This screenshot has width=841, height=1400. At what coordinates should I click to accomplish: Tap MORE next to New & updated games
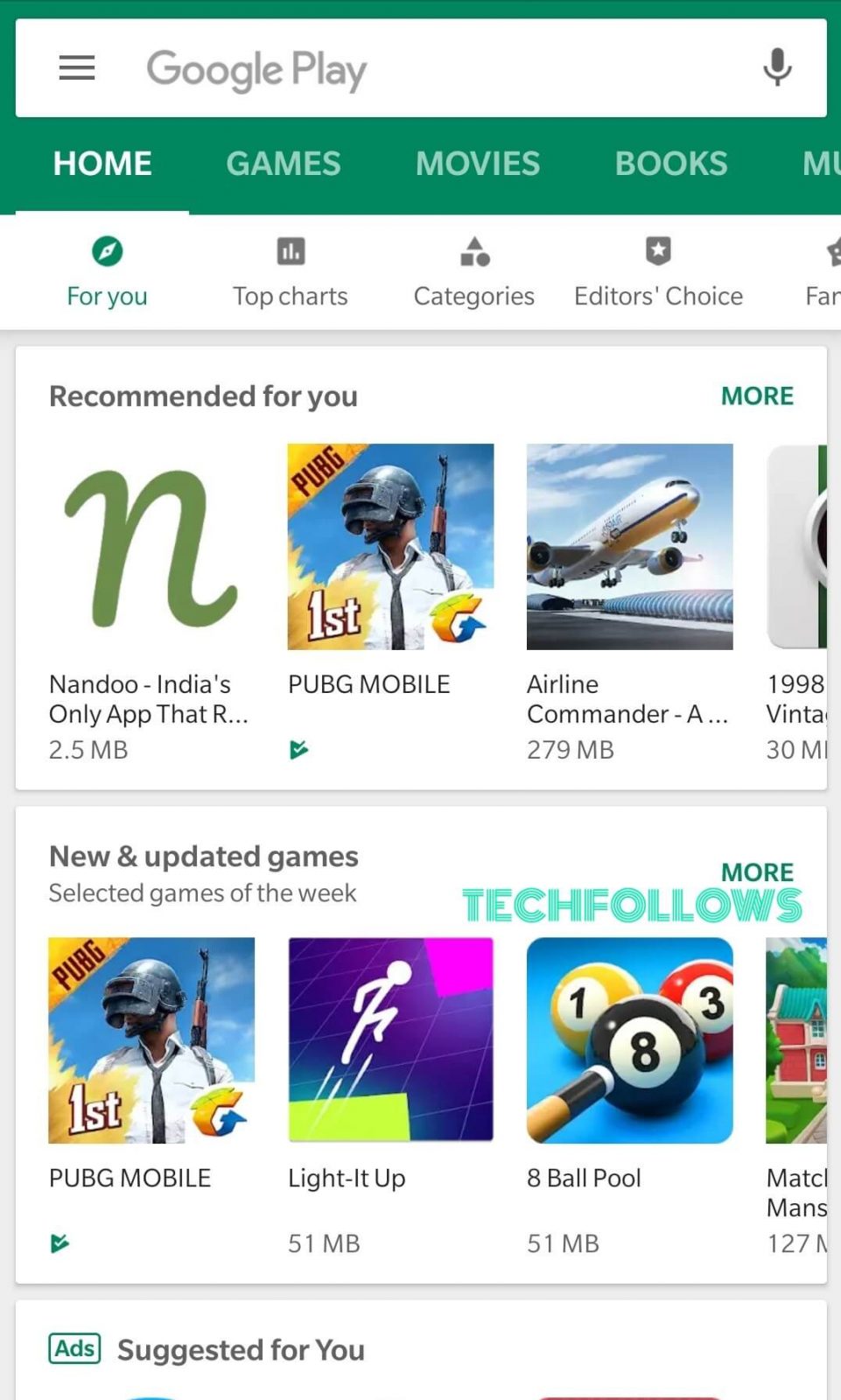point(757,872)
